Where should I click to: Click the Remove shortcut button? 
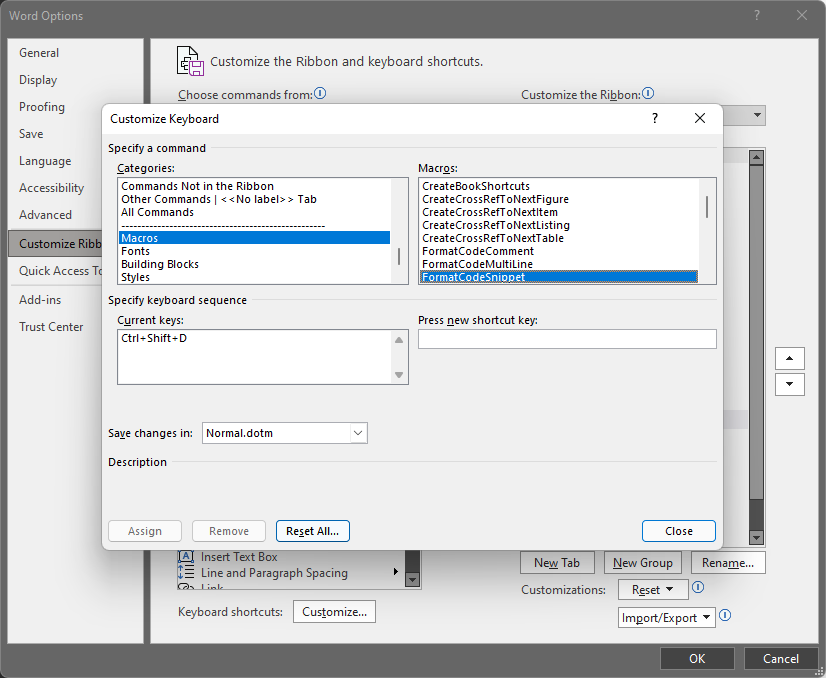229,531
